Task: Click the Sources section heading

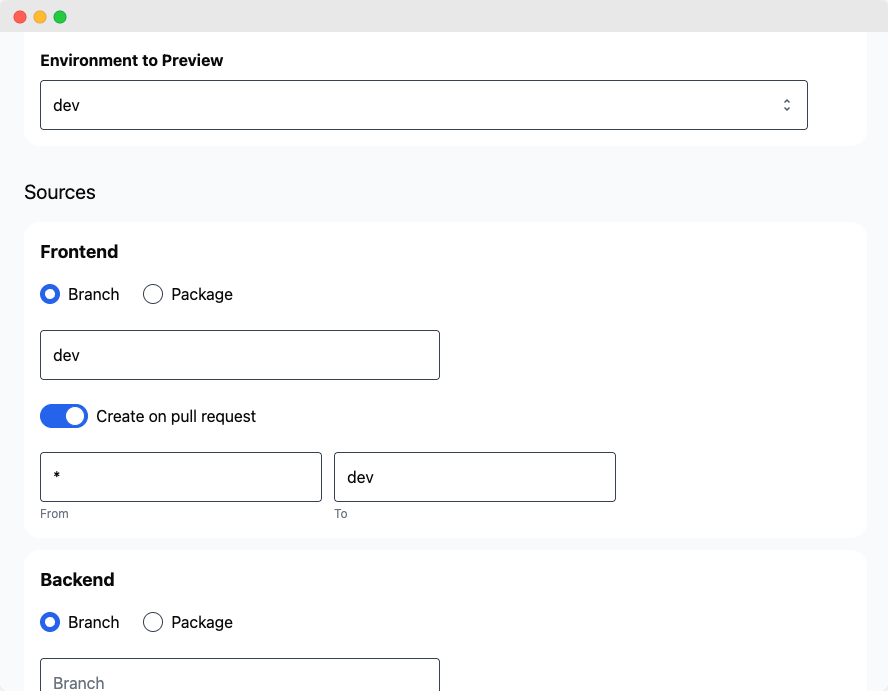Action: (x=59, y=192)
